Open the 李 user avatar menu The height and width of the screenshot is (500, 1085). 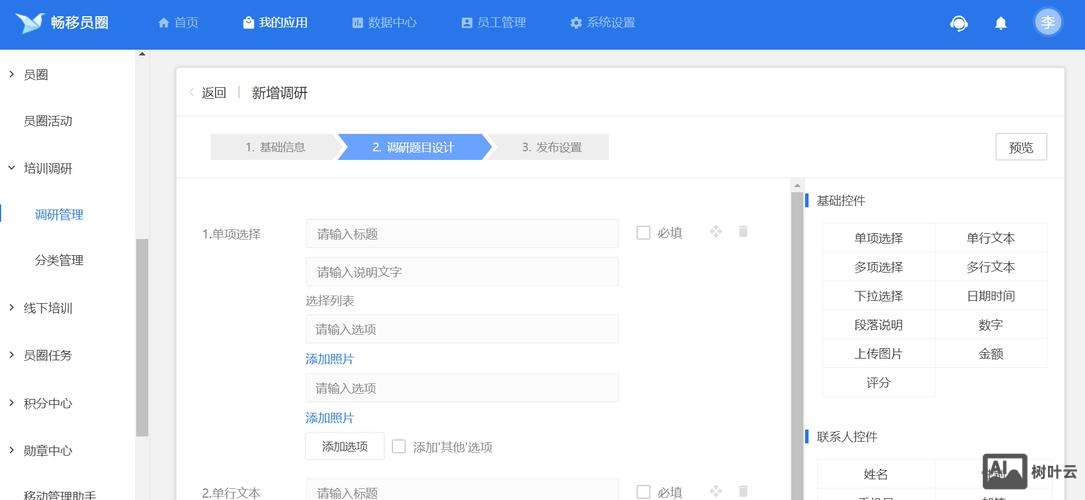click(1048, 23)
